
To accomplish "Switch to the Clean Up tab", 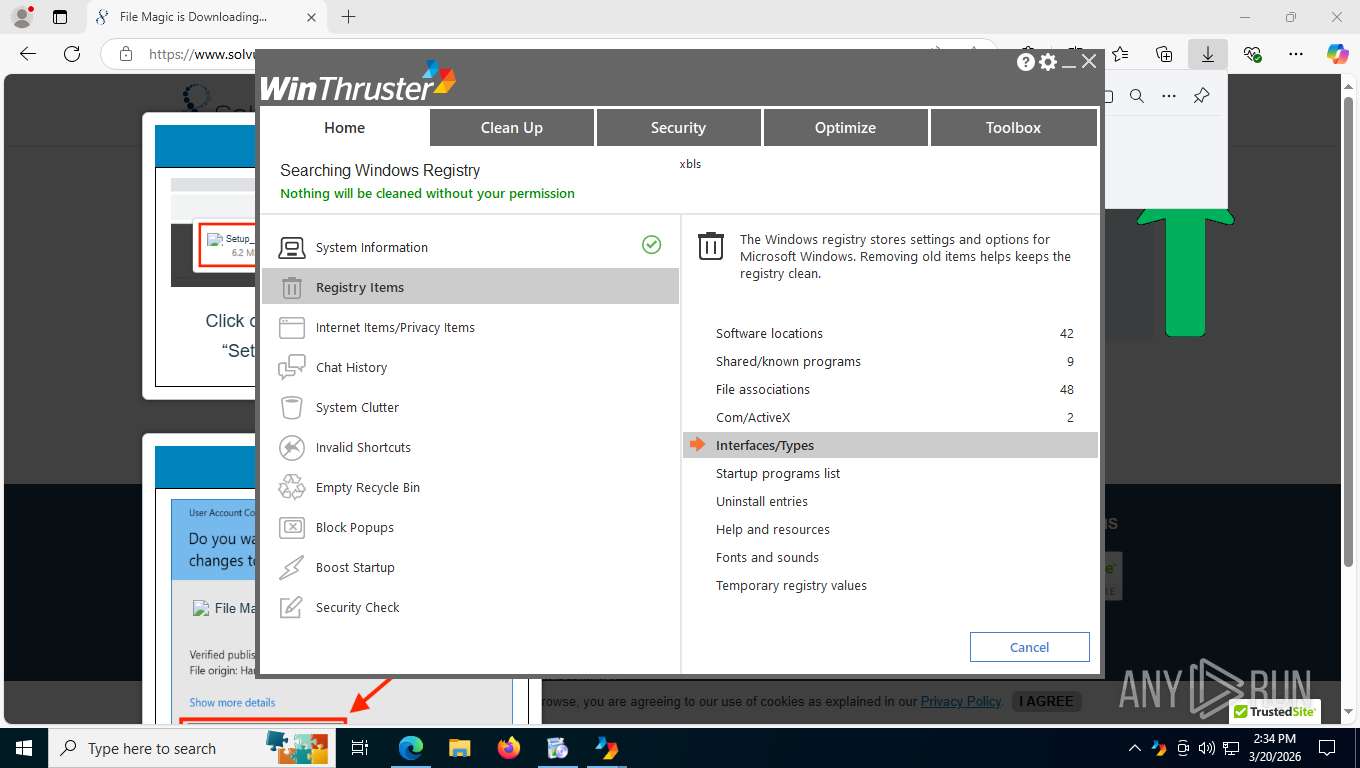I will coord(512,128).
